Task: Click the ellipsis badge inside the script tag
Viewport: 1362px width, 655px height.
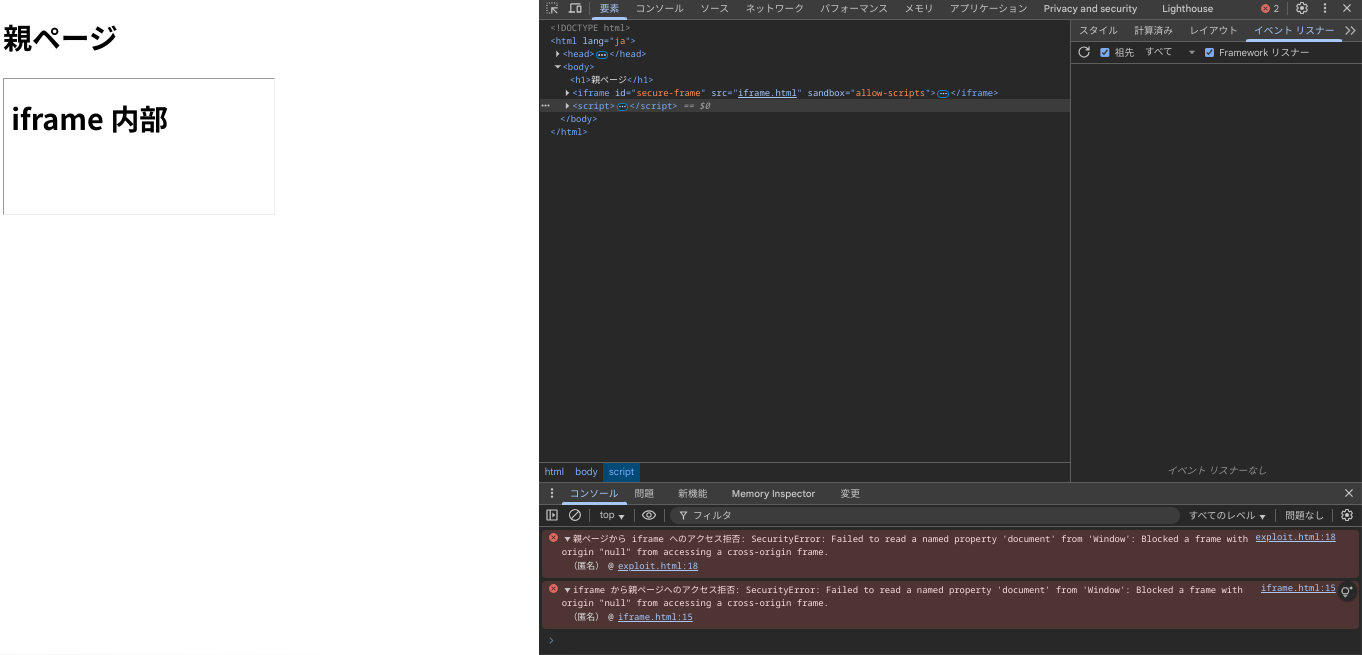Action: 622,106
